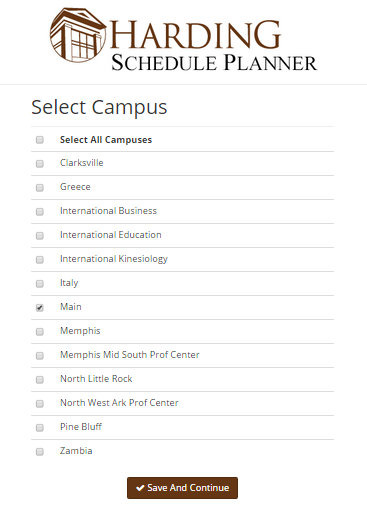Toggle the International Kinesiology checkbox
This screenshot has width=367, height=513.
coord(40,260)
